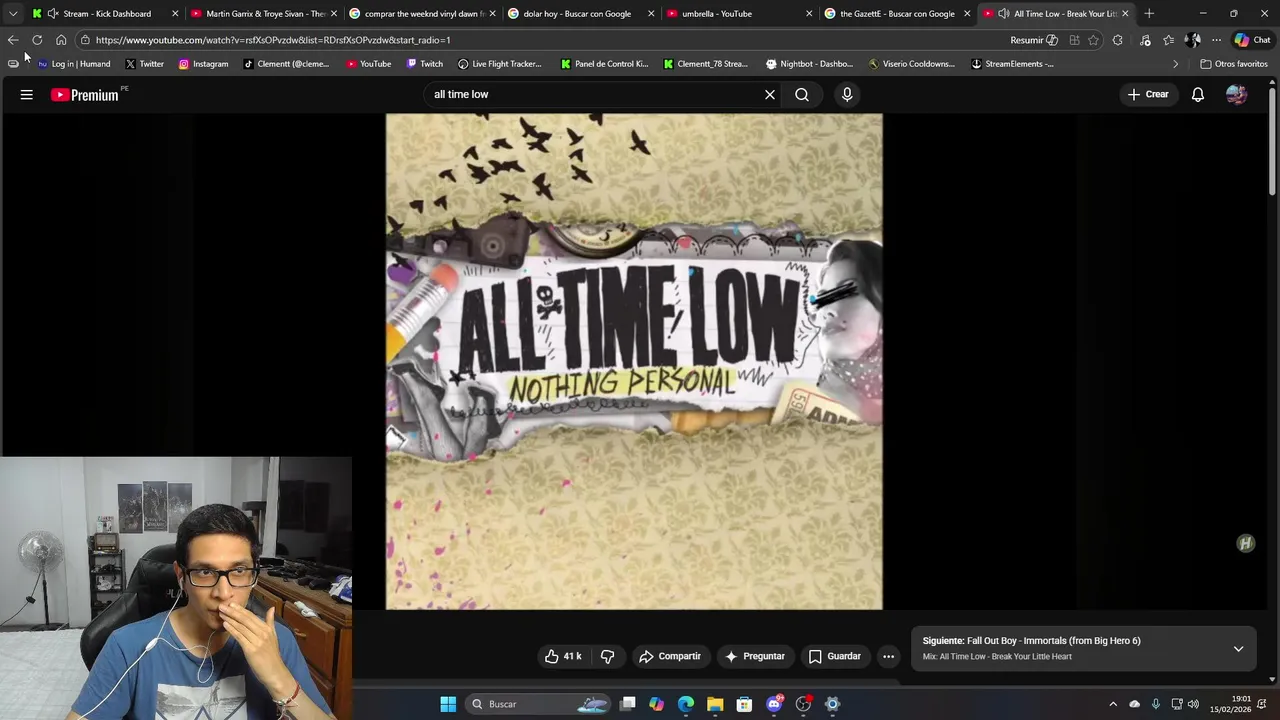Viewport: 1280px width, 720px height.
Task: Dislike the video
Action: (607, 657)
